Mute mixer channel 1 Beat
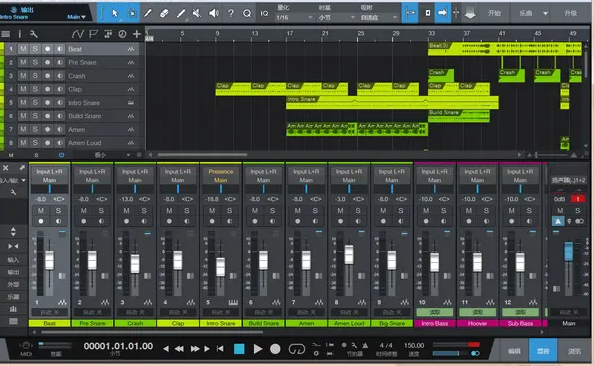This screenshot has width=594, height=366. (41, 211)
